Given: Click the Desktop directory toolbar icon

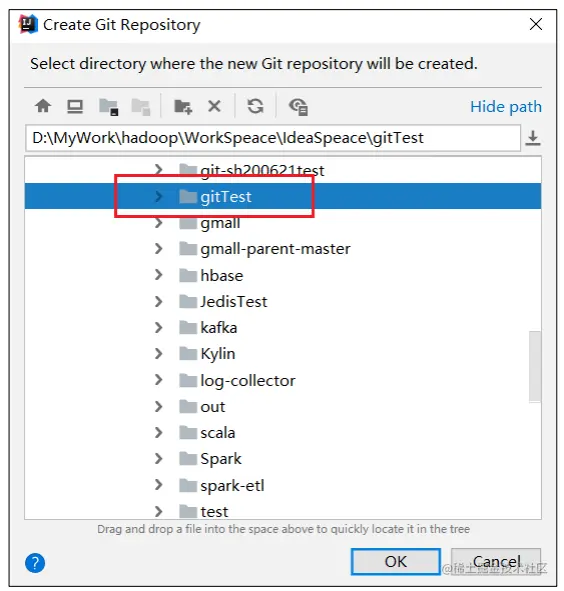Looking at the screenshot, I should pyautogui.click(x=75, y=107).
